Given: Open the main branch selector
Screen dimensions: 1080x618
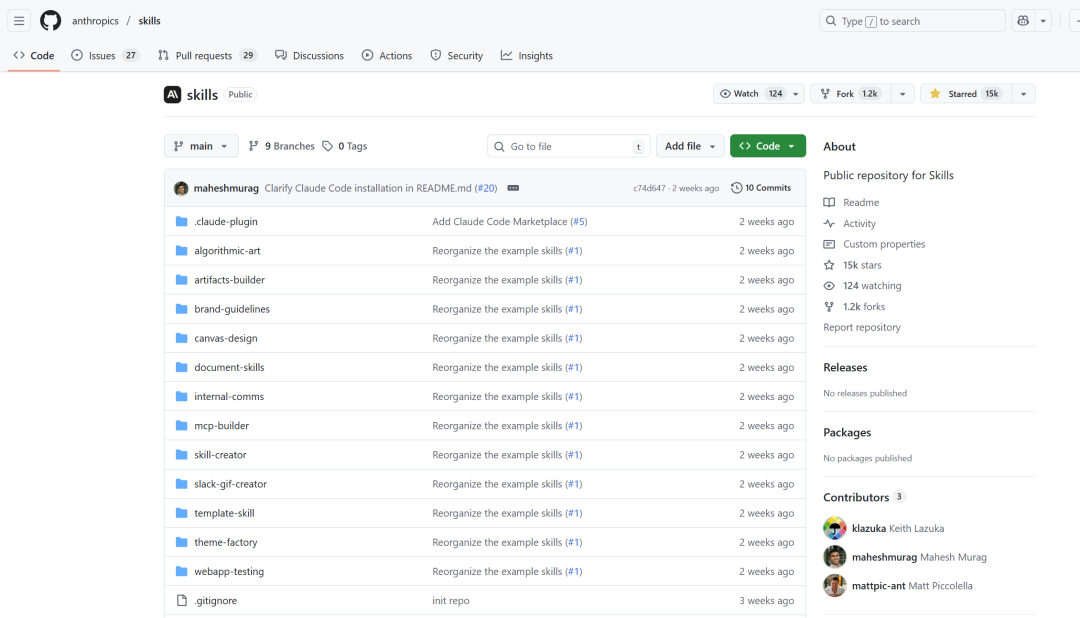Looking at the screenshot, I should coord(201,146).
